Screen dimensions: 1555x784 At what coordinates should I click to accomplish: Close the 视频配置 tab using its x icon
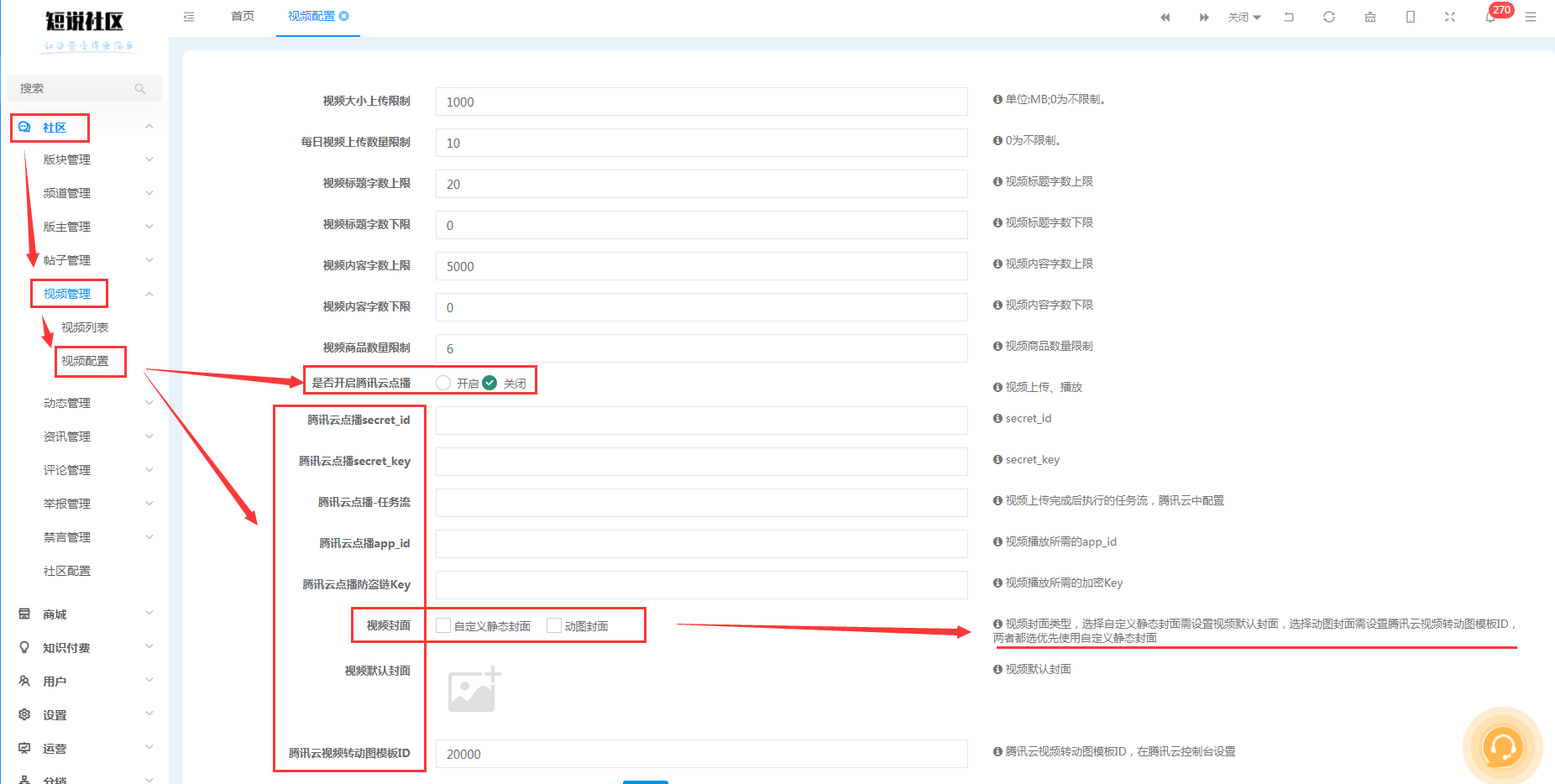pos(344,16)
